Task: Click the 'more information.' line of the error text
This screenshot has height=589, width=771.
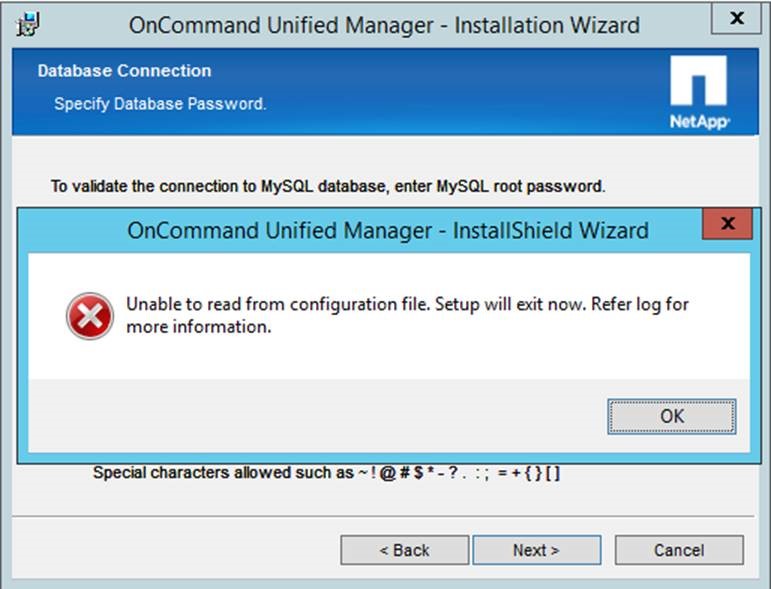Action: 199,326
